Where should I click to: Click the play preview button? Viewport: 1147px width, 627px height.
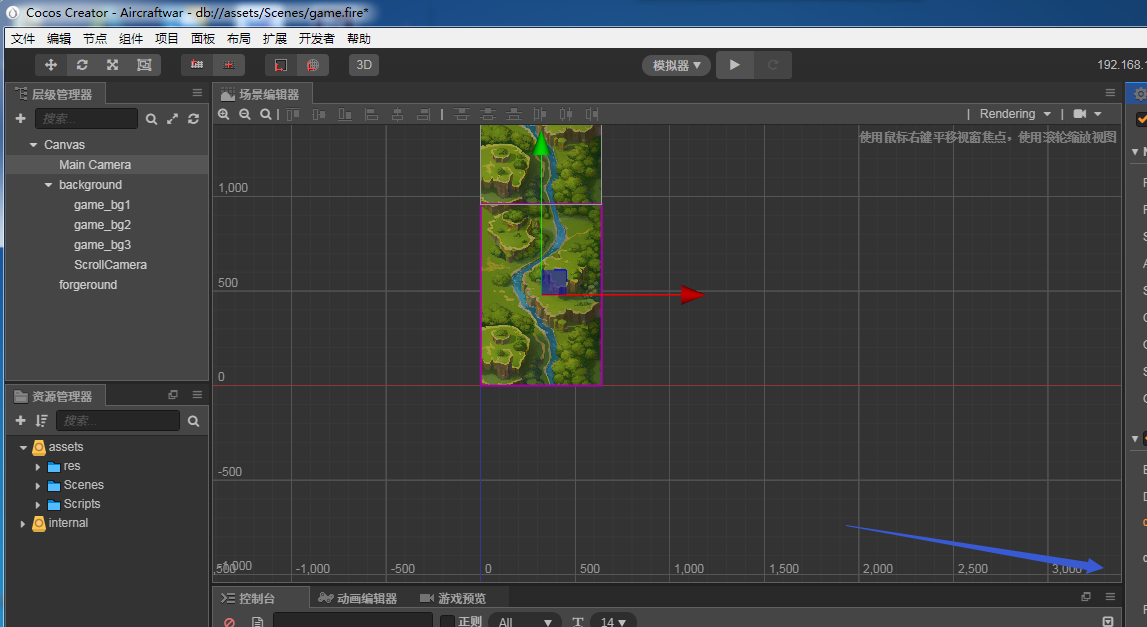pyautogui.click(x=734, y=65)
